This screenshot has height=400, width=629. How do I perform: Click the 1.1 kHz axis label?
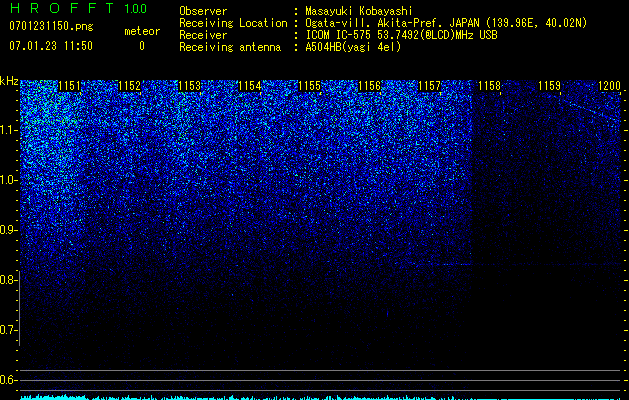click(9, 130)
